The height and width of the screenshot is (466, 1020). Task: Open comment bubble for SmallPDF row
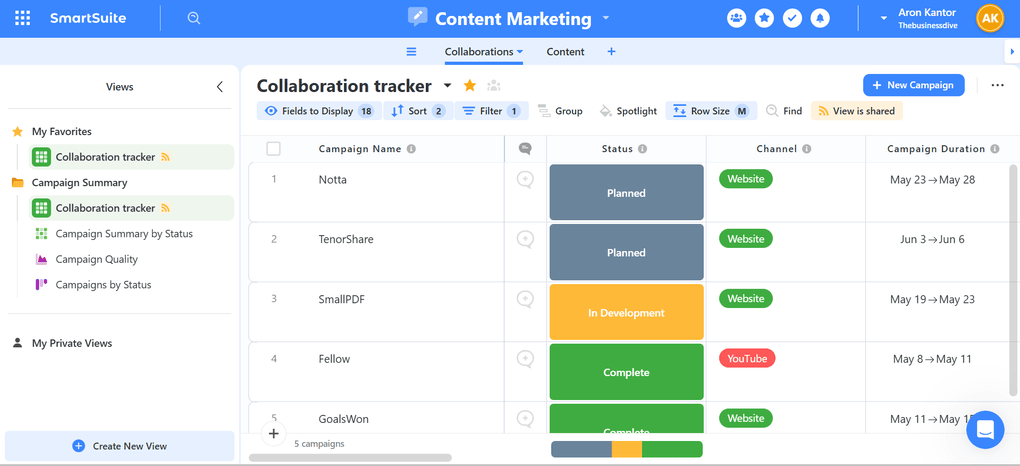[525, 299]
